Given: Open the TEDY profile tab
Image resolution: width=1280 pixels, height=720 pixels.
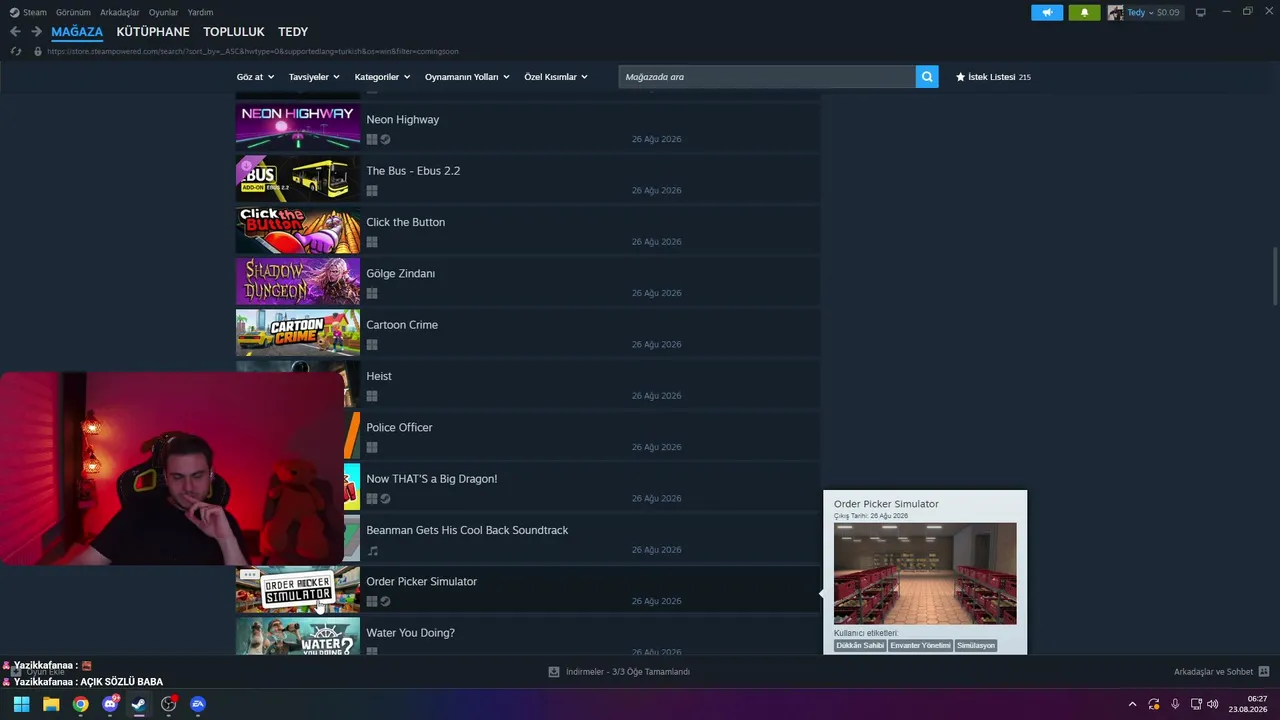Looking at the screenshot, I should tap(293, 32).
